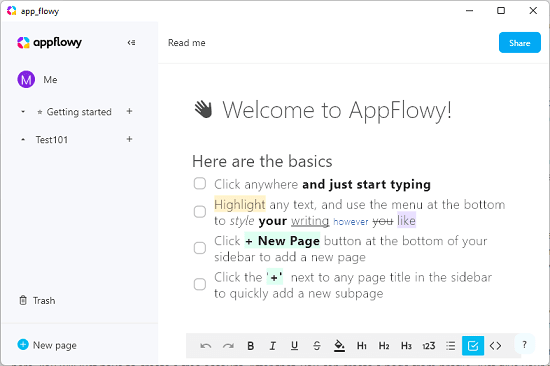Open the help question mark button

(524, 345)
